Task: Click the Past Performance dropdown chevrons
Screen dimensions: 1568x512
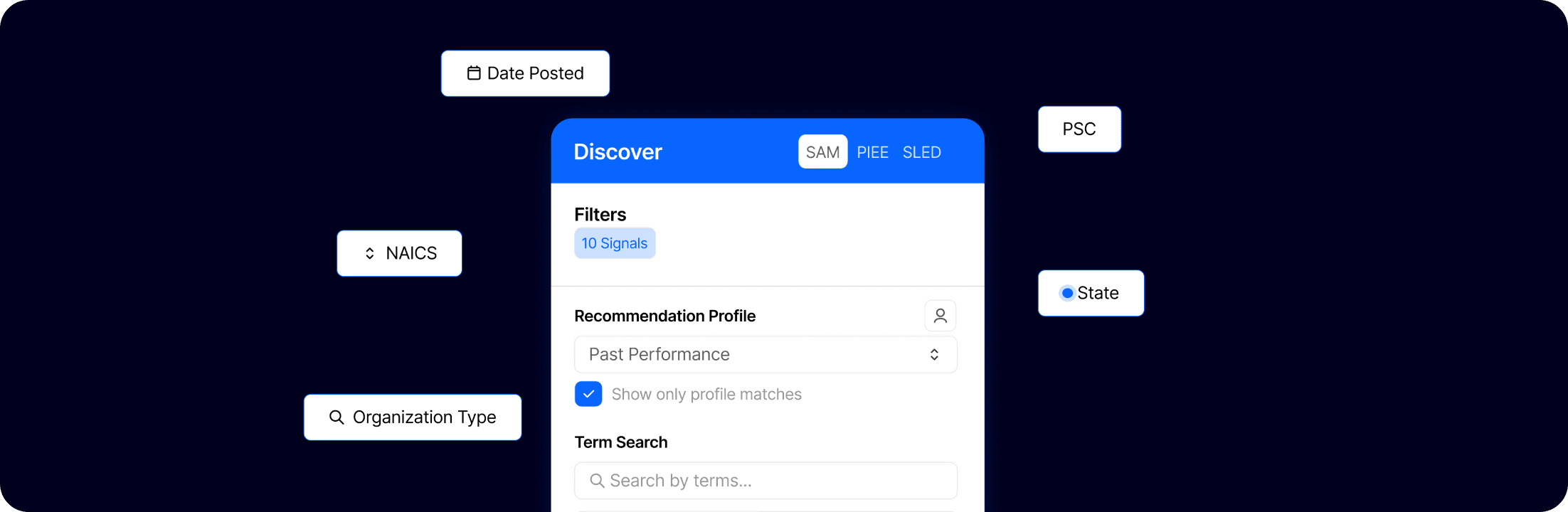Action: tap(934, 354)
